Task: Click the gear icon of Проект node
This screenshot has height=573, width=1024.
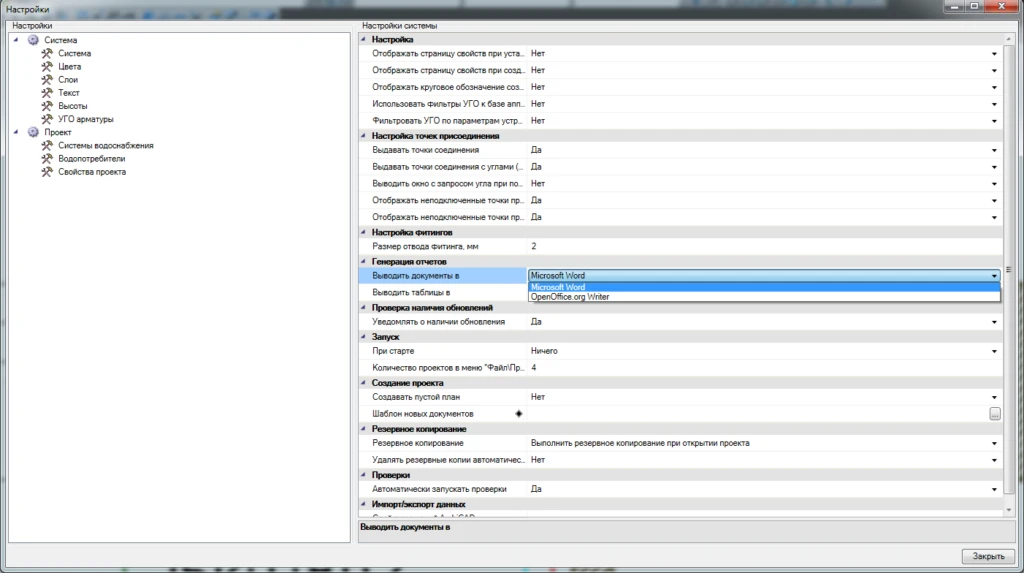Action: point(33,132)
